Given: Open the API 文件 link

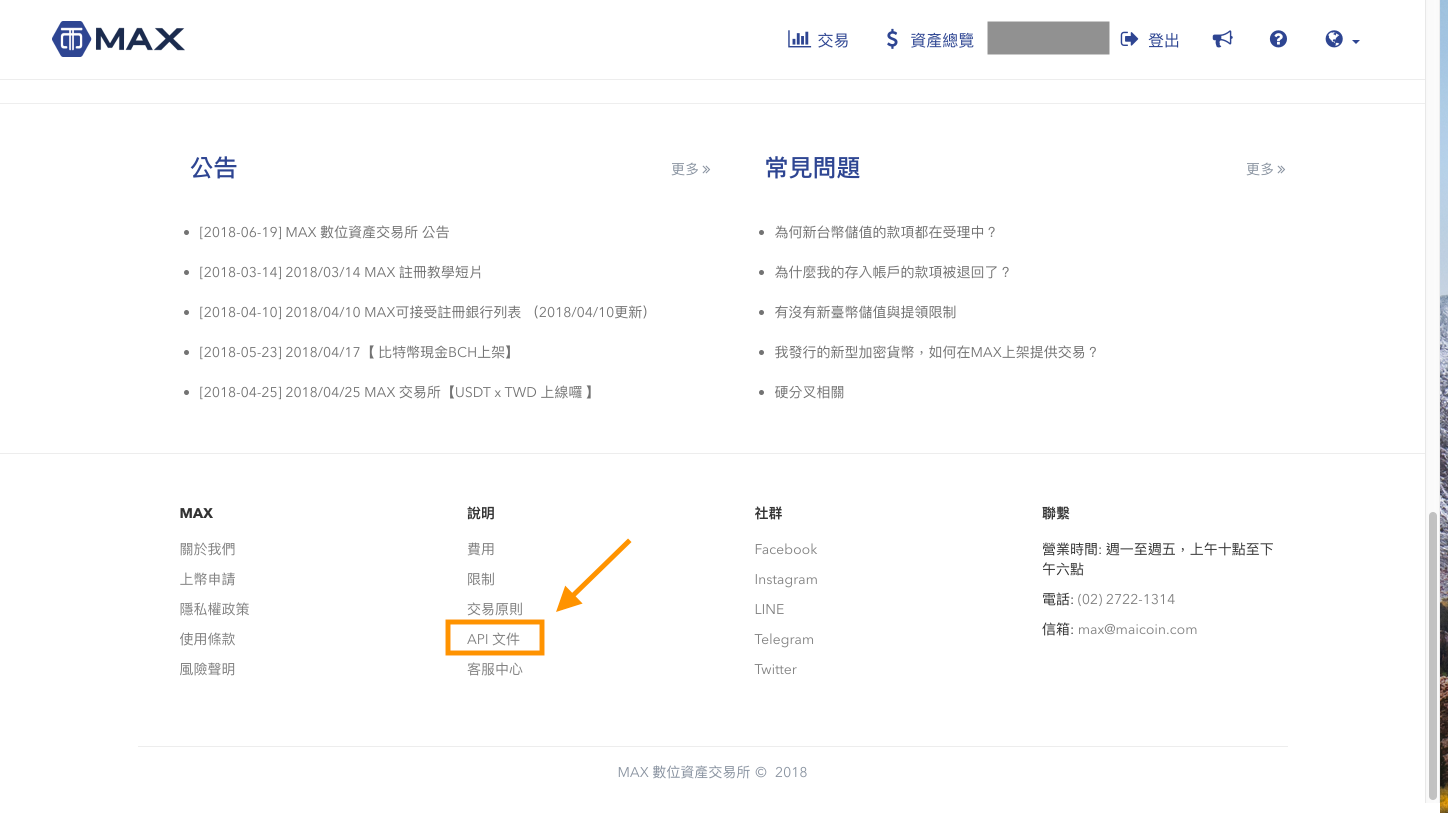Looking at the screenshot, I should [x=494, y=639].
